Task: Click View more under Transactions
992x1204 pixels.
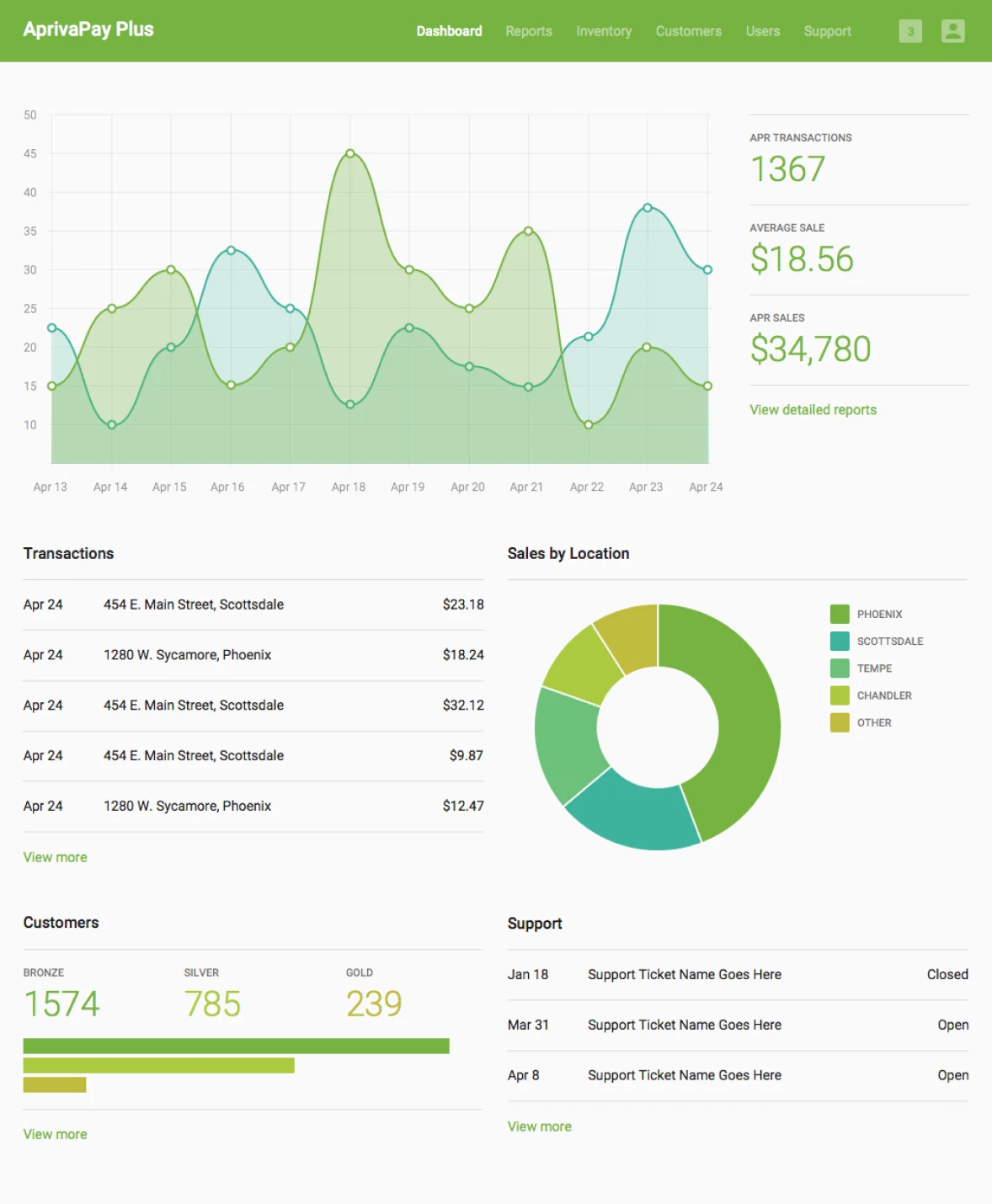Action: (54, 857)
